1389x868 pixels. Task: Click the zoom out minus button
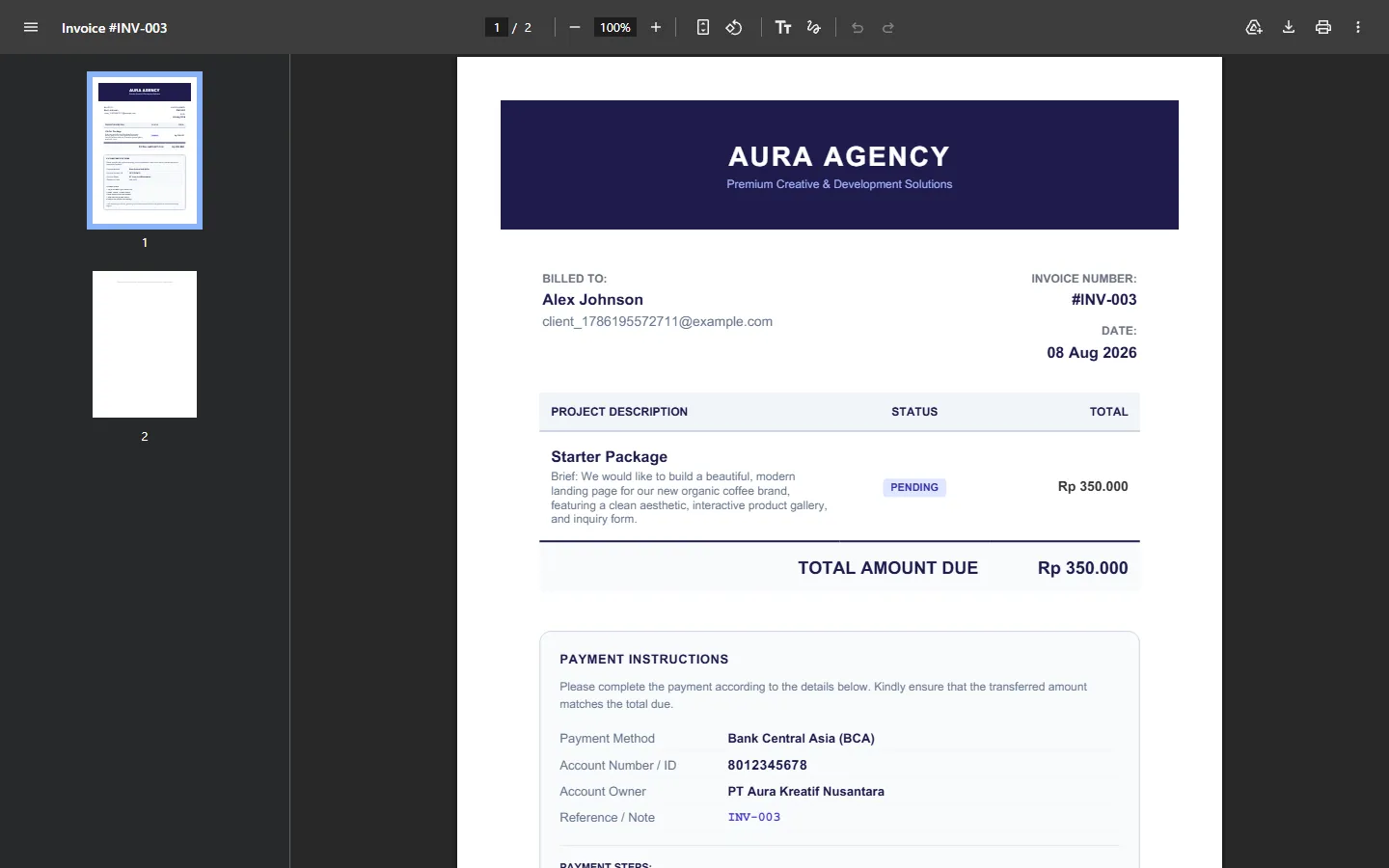point(575,27)
